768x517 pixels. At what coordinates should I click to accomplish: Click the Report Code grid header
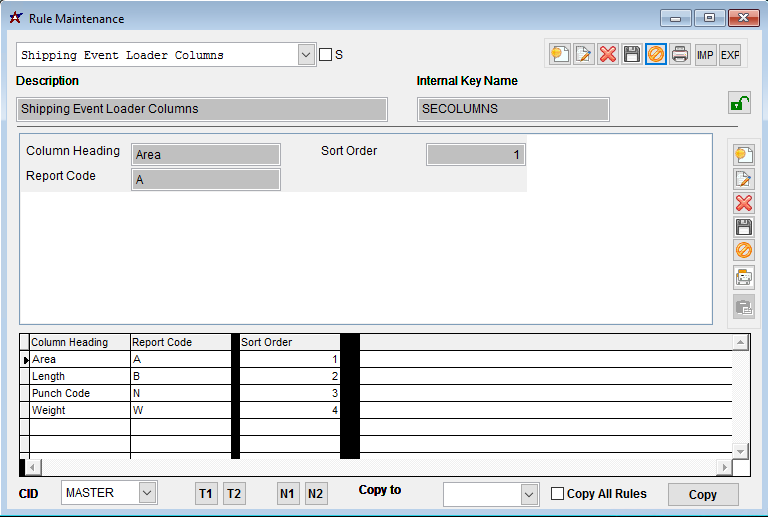pyautogui.click(x=181, y=342)
